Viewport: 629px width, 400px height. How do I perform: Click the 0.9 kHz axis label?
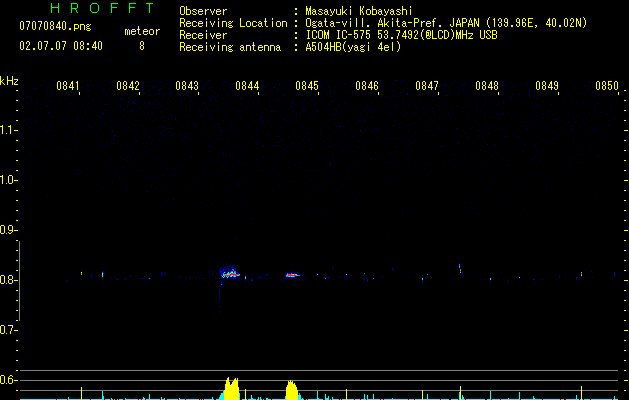(8, 230)
